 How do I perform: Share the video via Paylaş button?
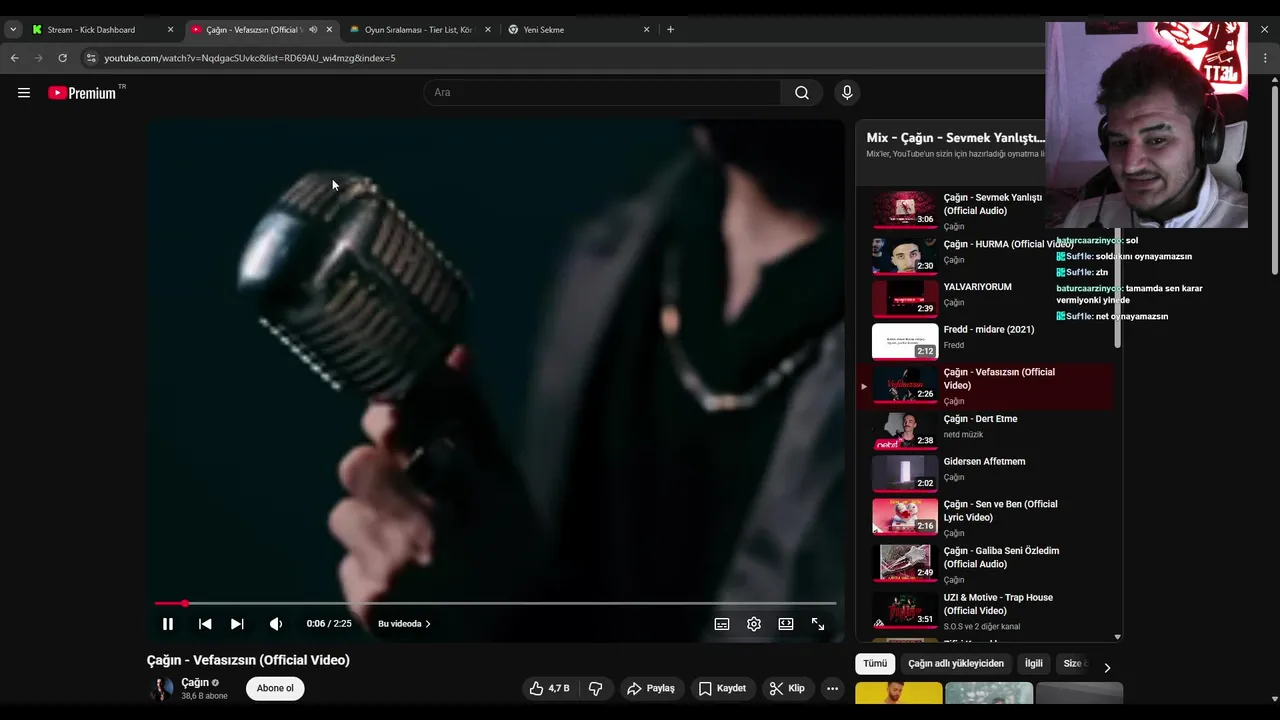click(x=651, y=688)
